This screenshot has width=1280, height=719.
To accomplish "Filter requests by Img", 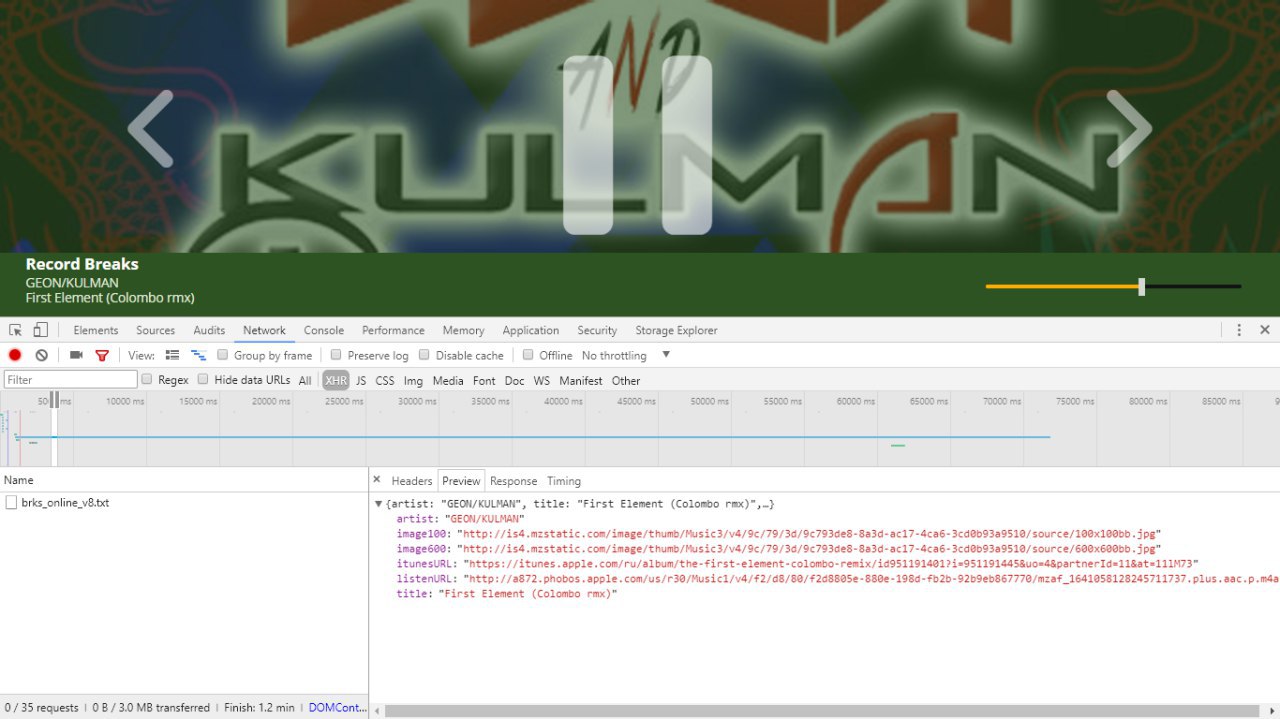I will point(413,381).
